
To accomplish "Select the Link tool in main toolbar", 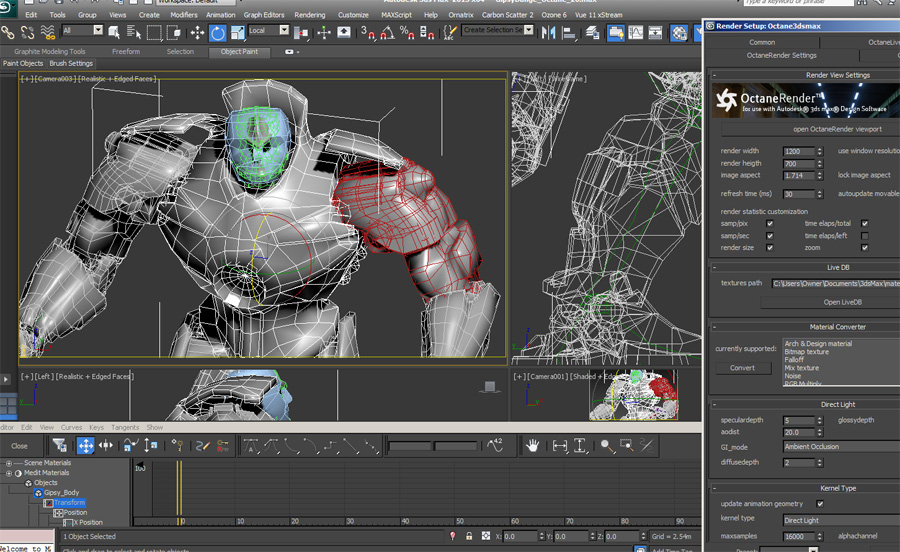I will tap(7, 33).
